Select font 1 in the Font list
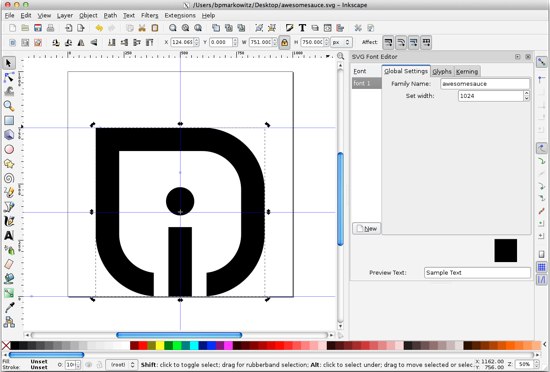Screen dimensions: 550x372 coord(367,83)
